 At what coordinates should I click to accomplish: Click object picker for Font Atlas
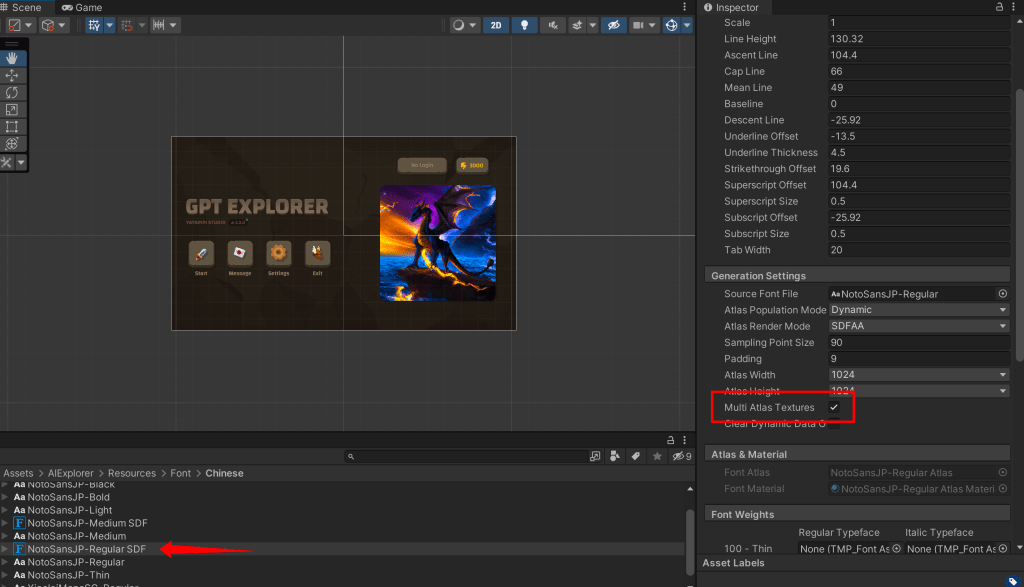point(1002,472)
